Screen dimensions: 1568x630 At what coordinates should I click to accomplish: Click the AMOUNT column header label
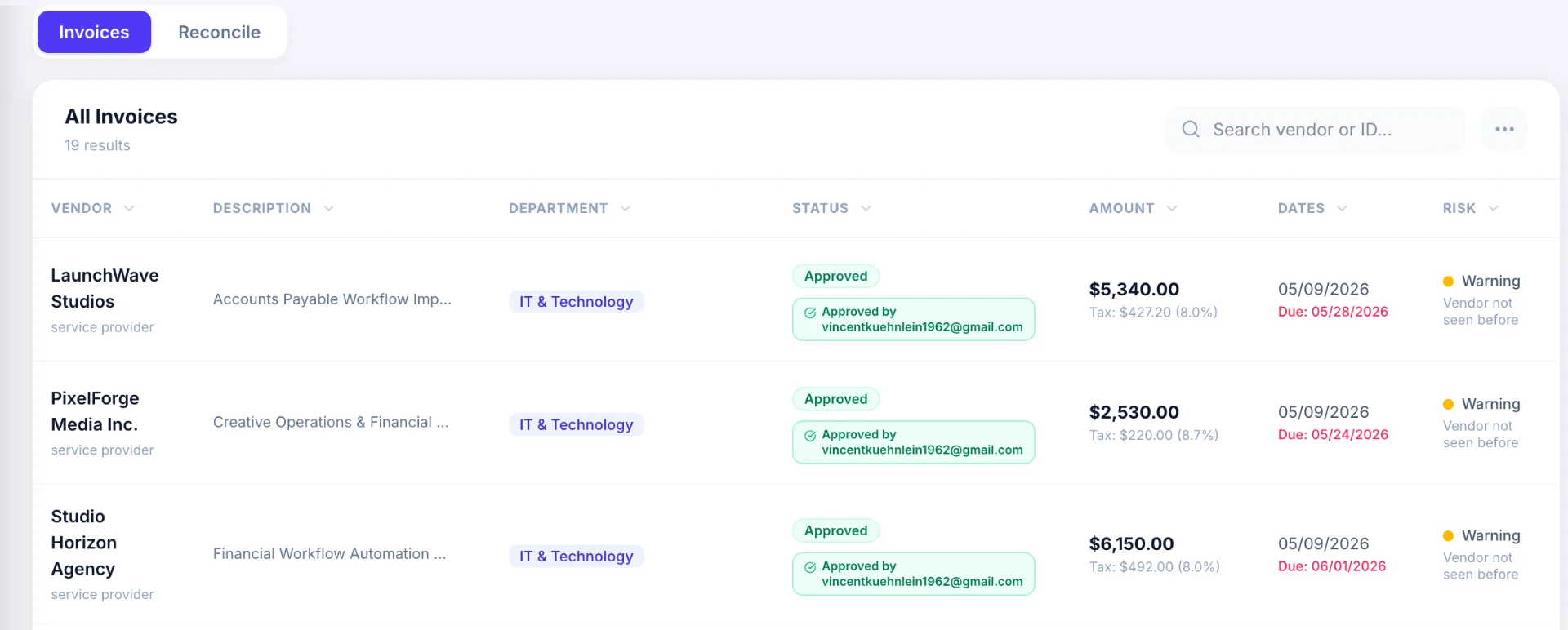[1121, 208]
